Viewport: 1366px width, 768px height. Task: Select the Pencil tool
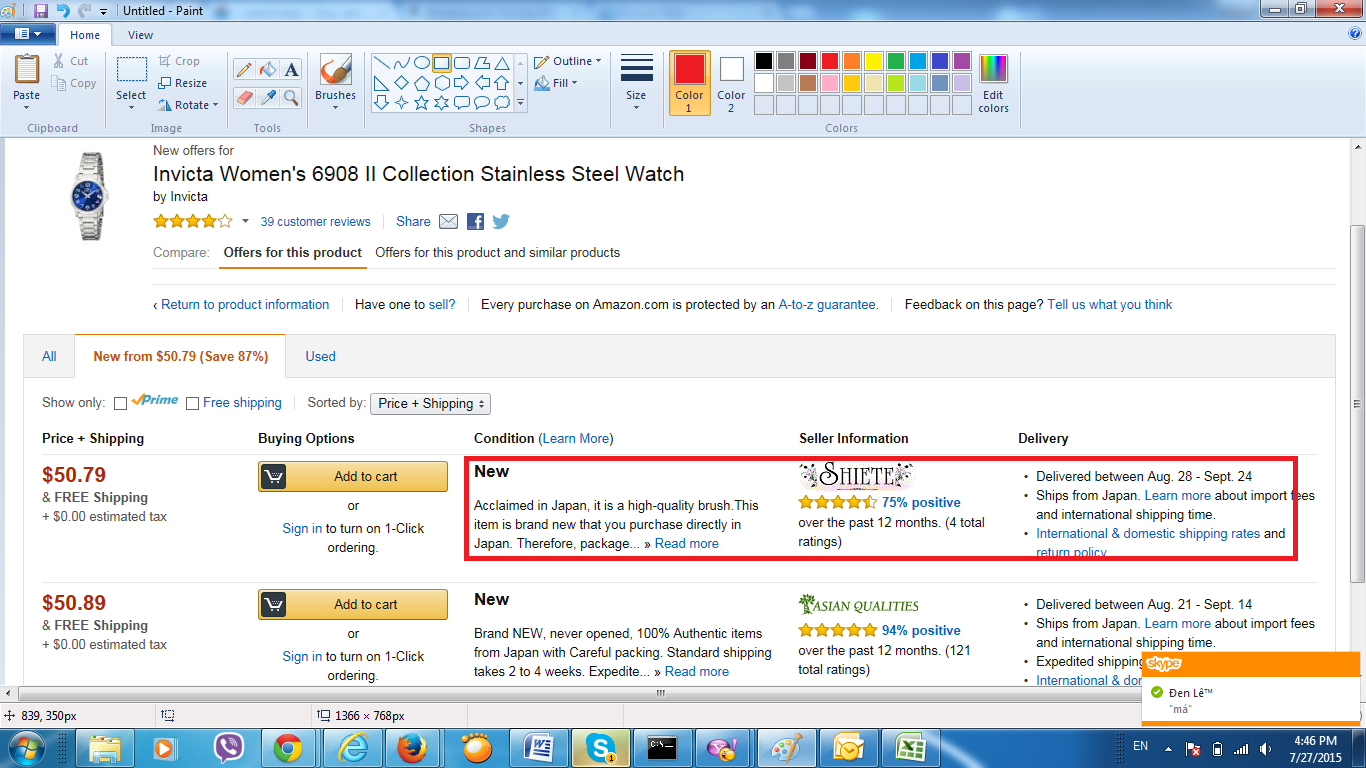(243, 69)
